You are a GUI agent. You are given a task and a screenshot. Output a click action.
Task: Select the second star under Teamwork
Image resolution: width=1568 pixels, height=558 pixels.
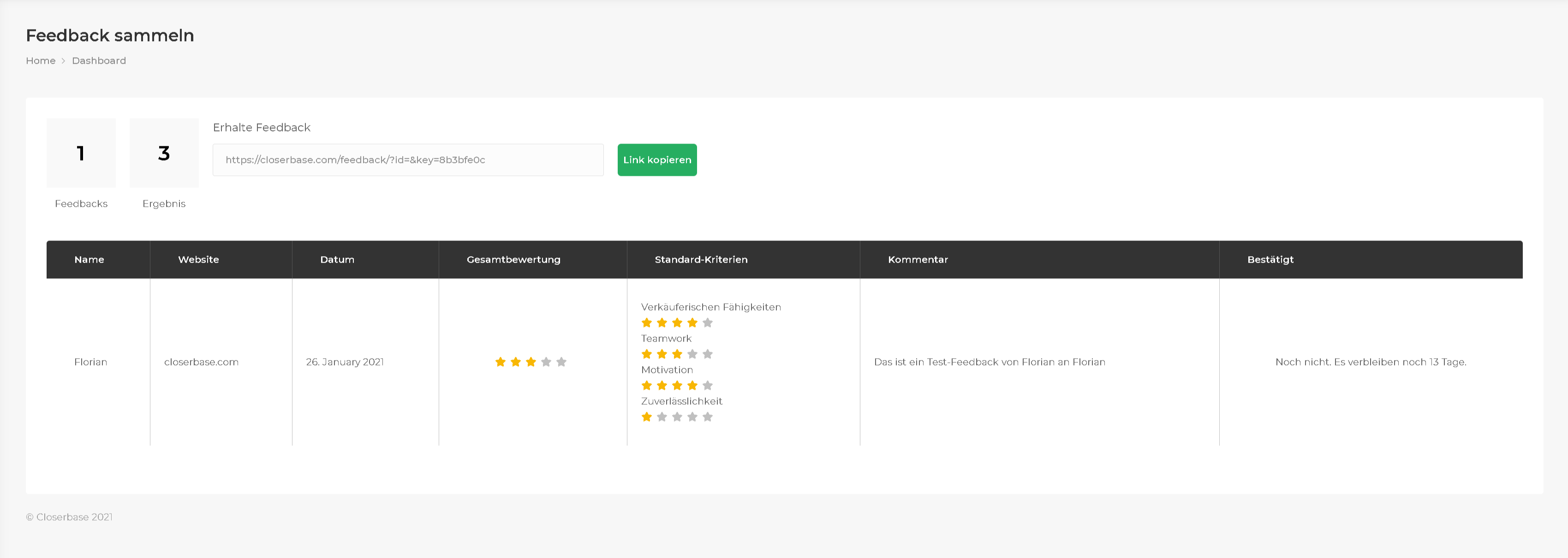(662, 354)
